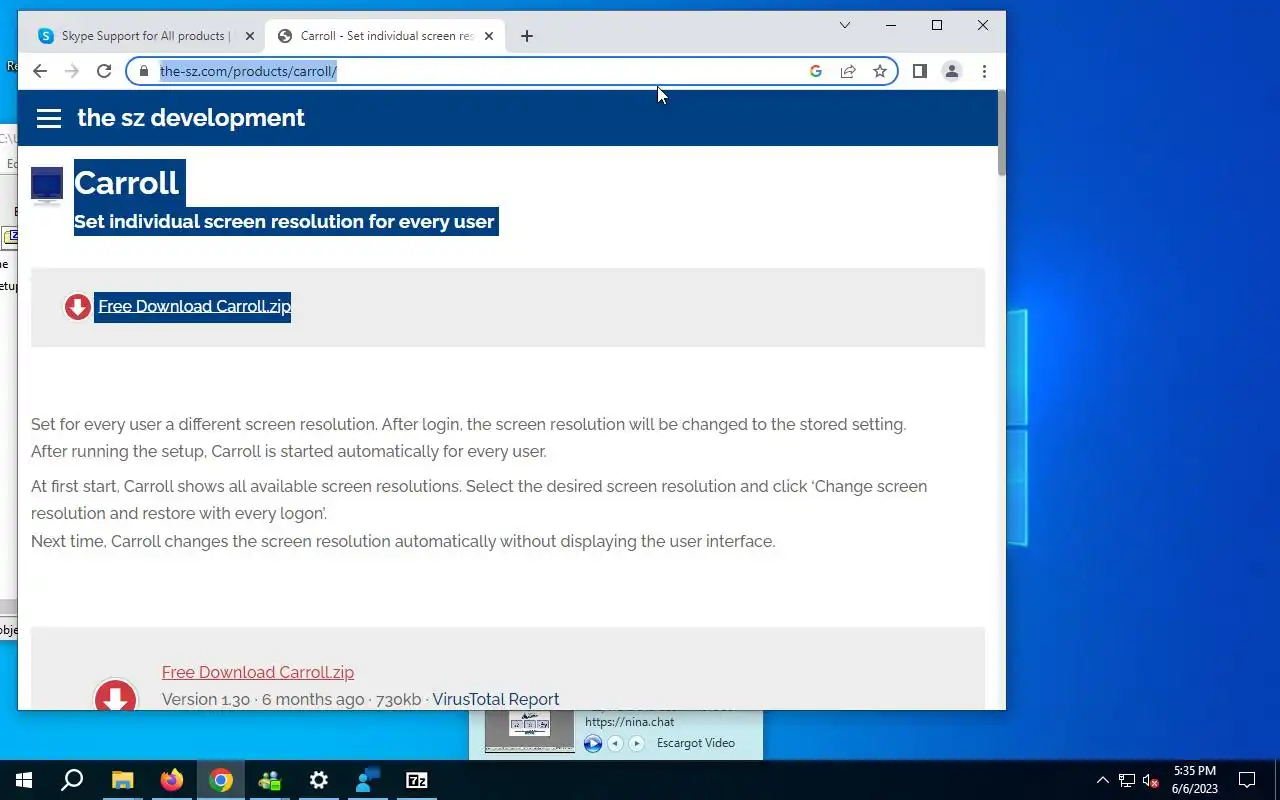Close the Carroll tab

[489, 36]
